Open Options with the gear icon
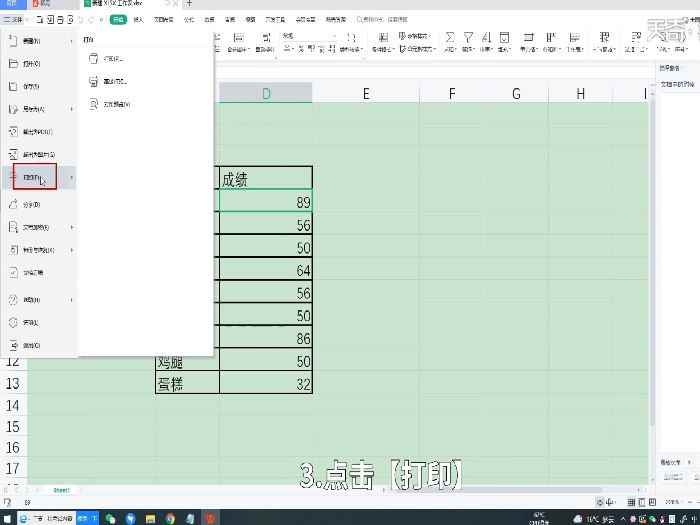This screenshot has height=525, width=700. click(x=30, y=323)
